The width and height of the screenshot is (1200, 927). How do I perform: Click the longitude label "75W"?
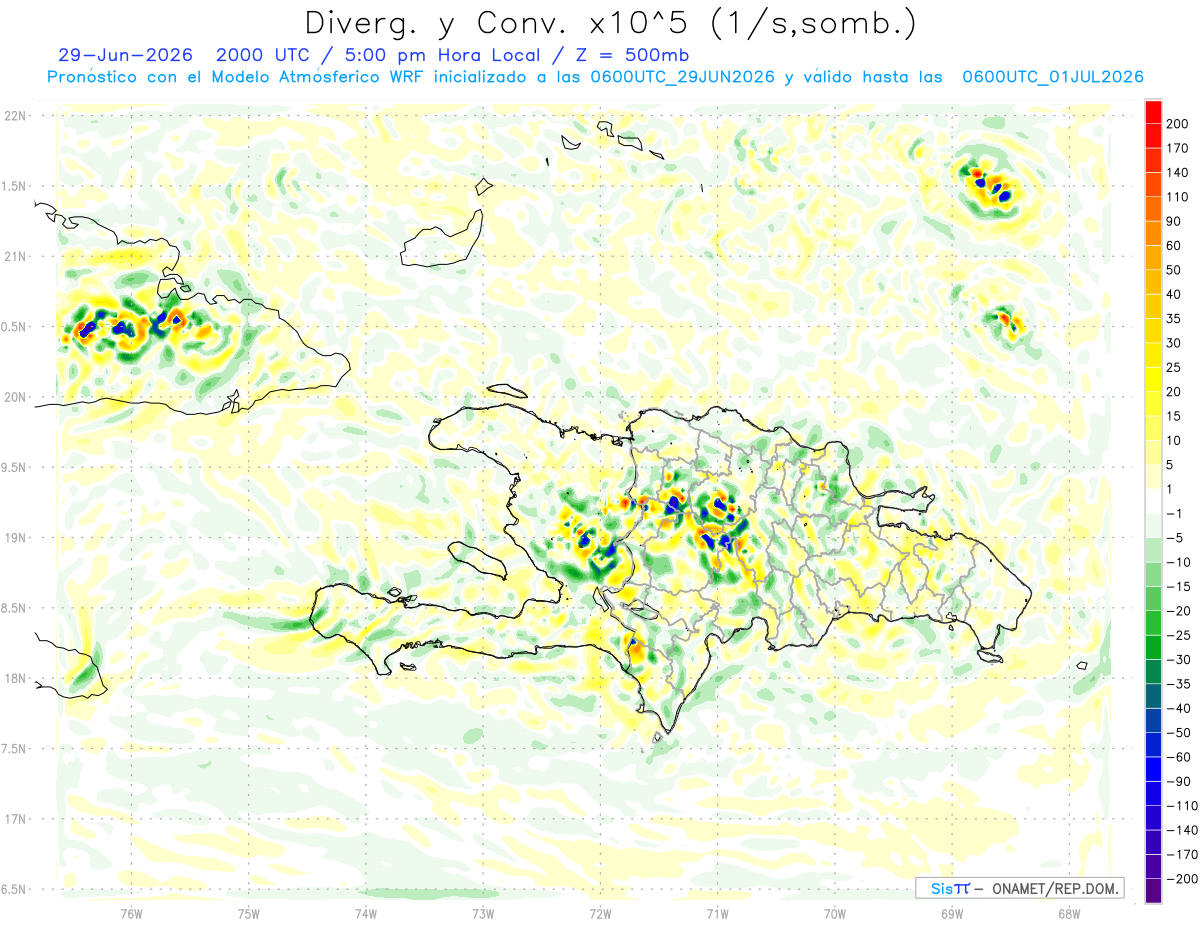[x=248, y=913]
